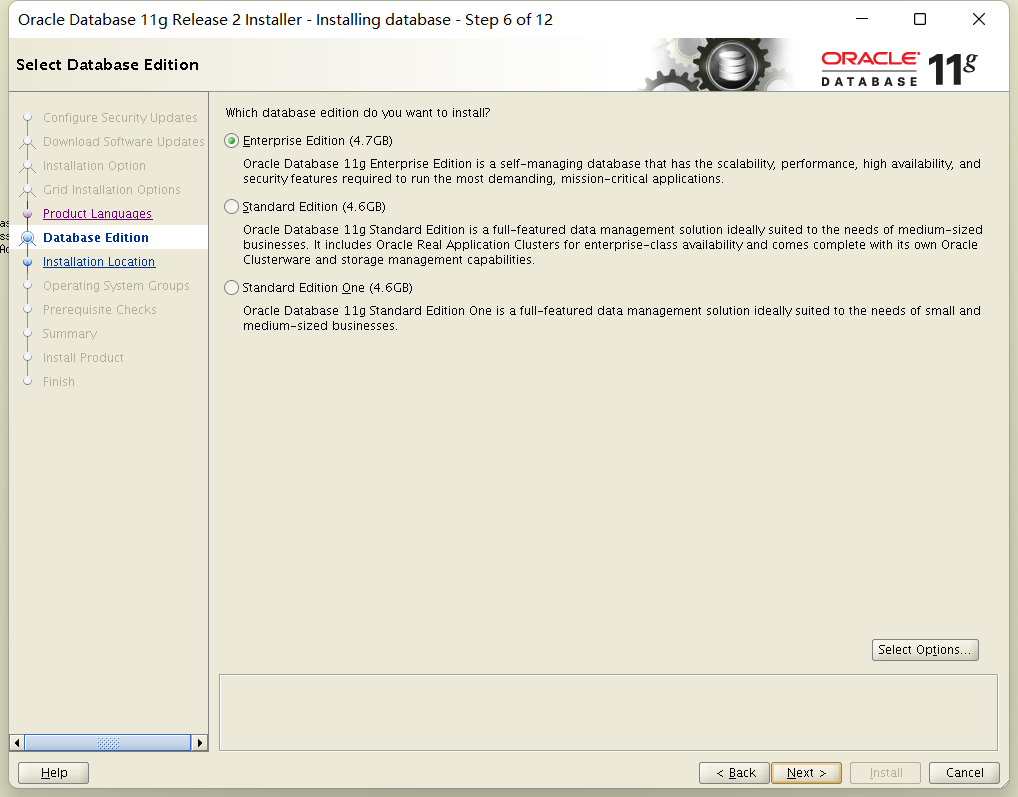Maximize the installer window

920,19
